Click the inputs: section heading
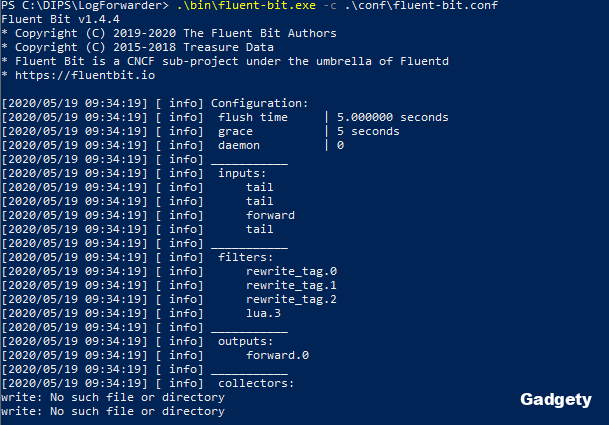Viewport: 609px width, 425px height. (x=243, y=173)
